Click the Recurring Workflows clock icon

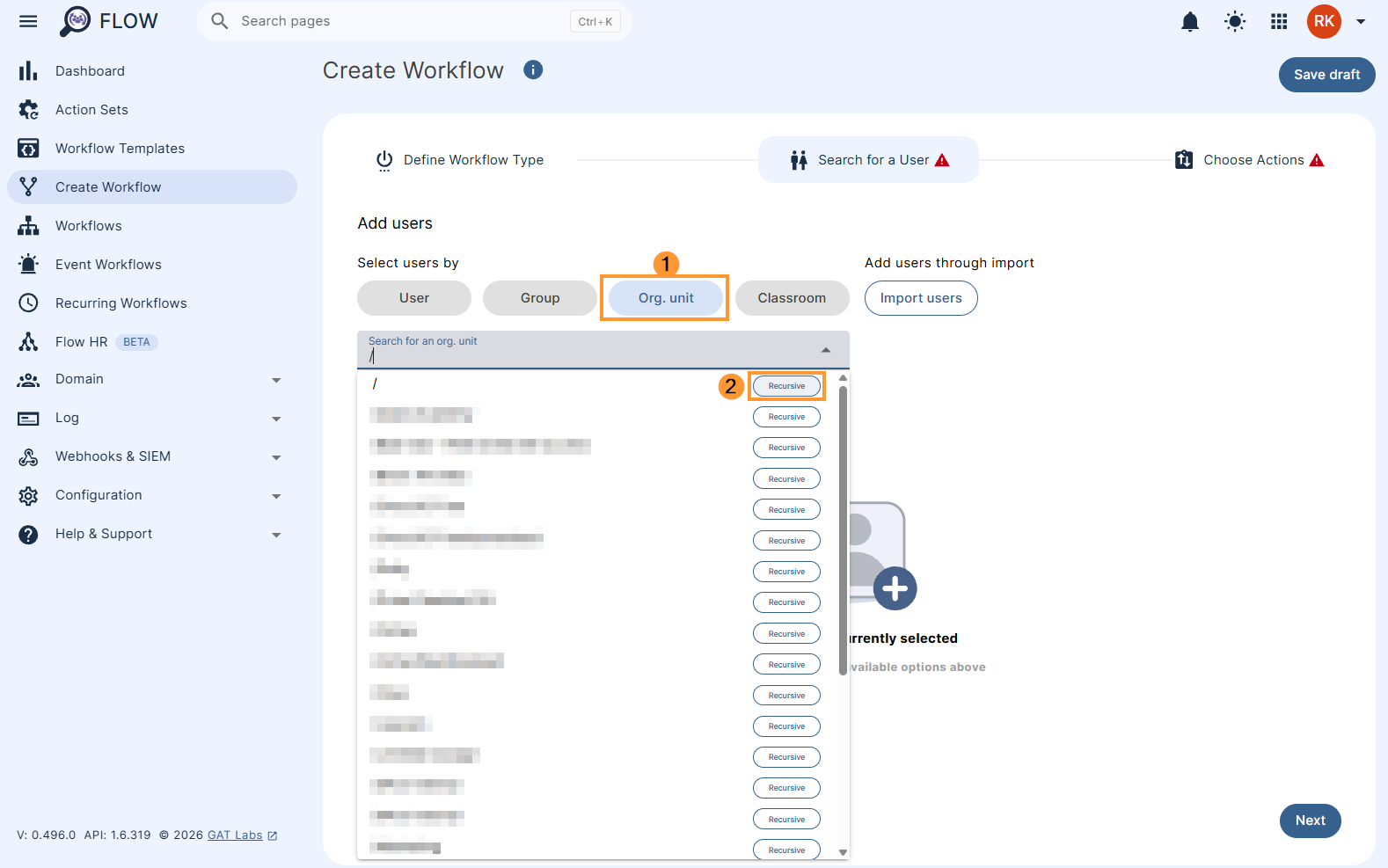pyautogui.click(x=28, y=303)
